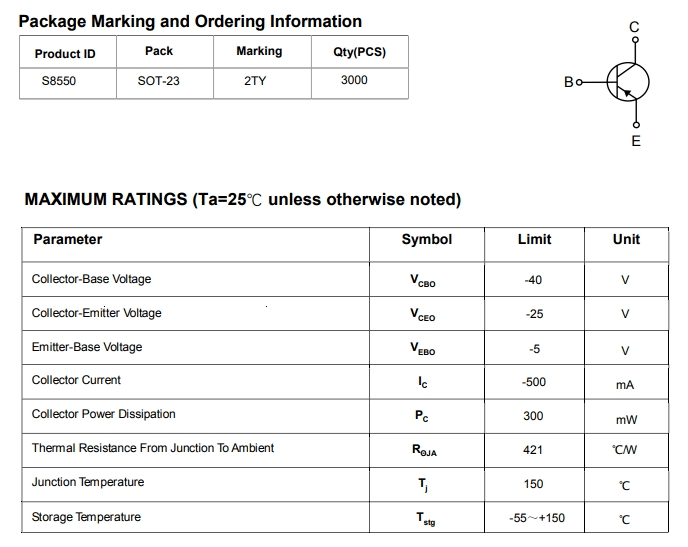
Task: Click the MAXIMUM RATINGS heading
Action: tap(242, 199)
